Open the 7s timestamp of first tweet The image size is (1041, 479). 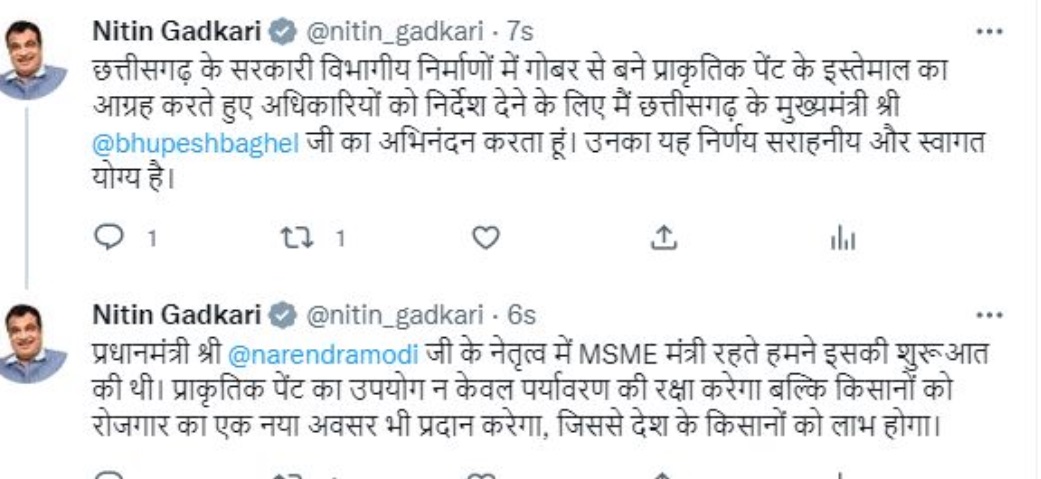pos(518,33)
